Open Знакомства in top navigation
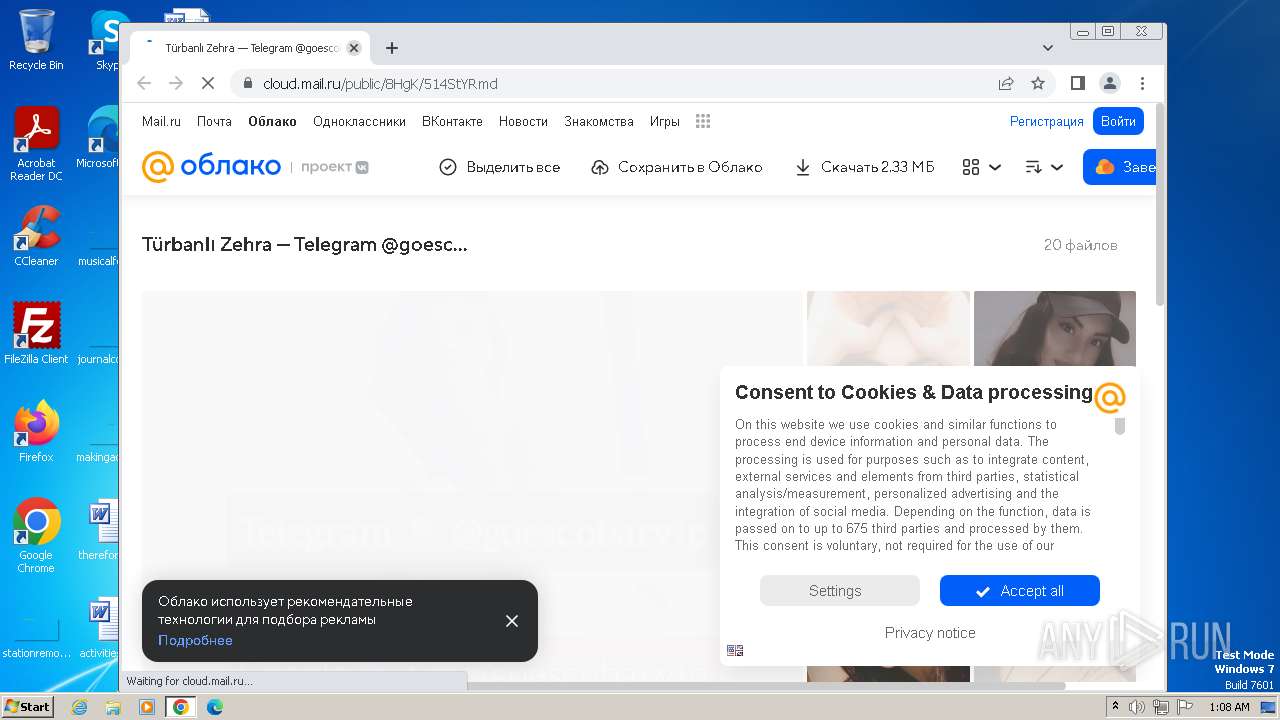 (599, 121)
